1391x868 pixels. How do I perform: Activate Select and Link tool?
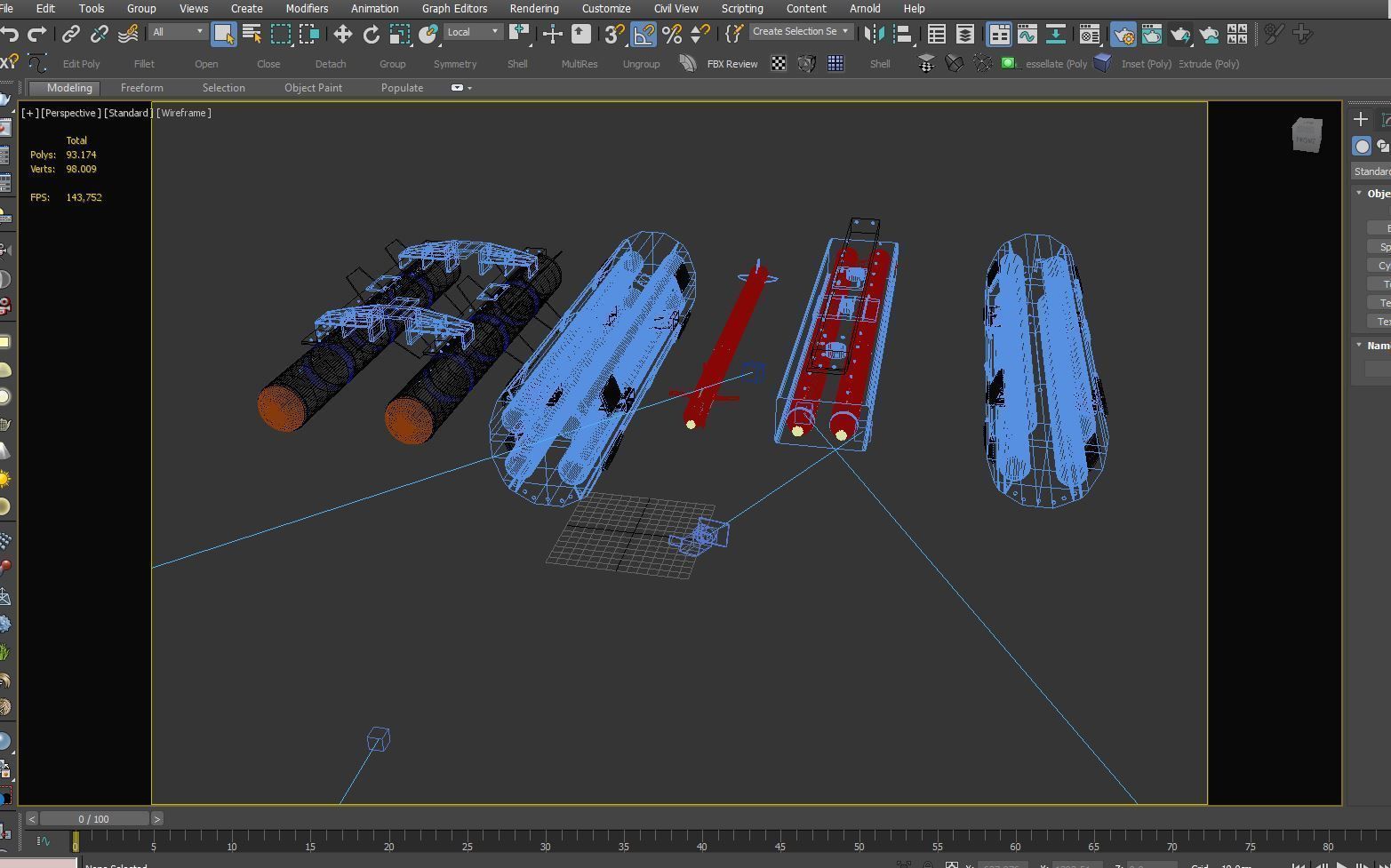pyautogui.click(x=71, y=34)
